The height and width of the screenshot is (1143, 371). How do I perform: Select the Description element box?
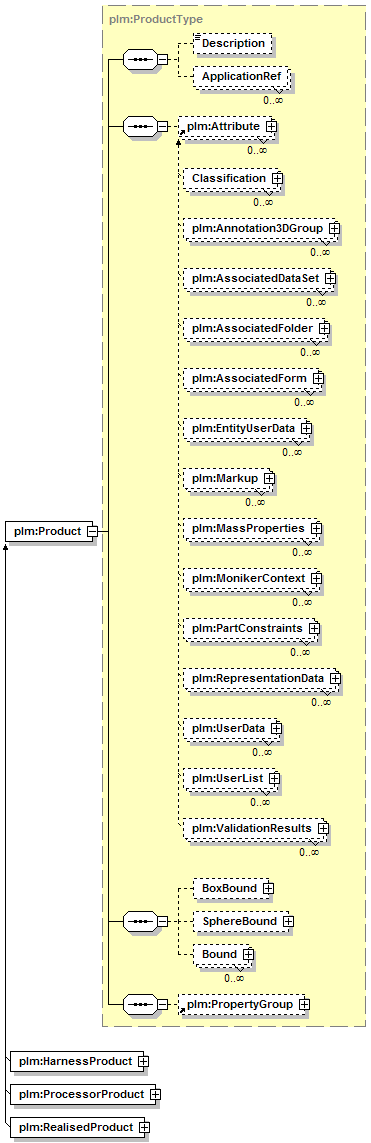point(234,43)
